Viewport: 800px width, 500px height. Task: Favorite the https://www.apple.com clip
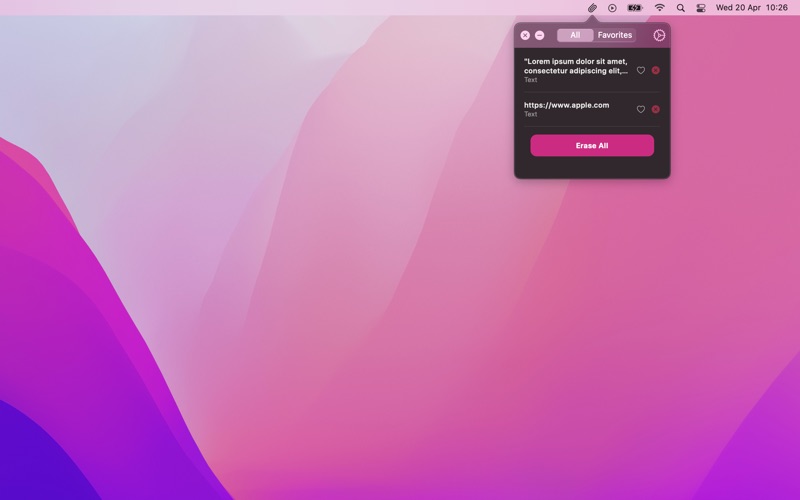(x=641, y=109)
